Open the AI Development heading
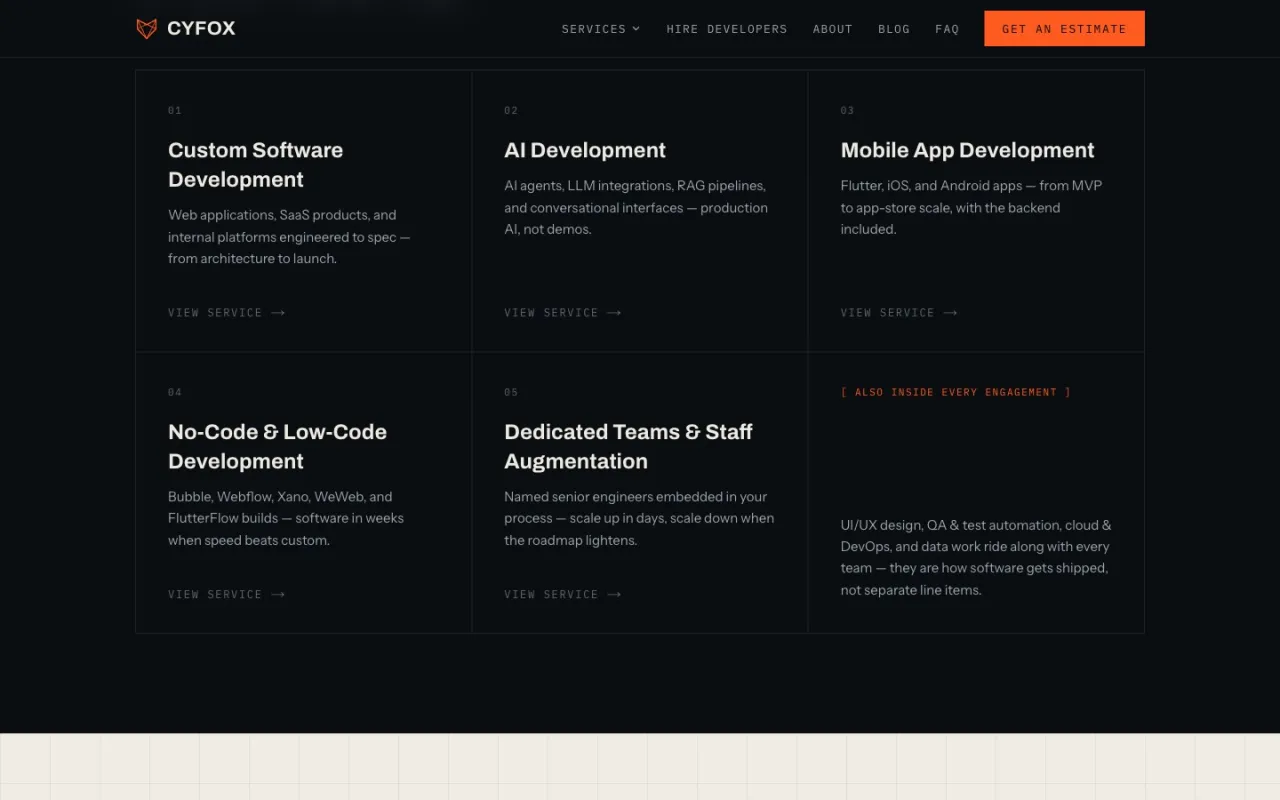The width and height of the screenshot is (1280, 800). (x=585, y=150)
